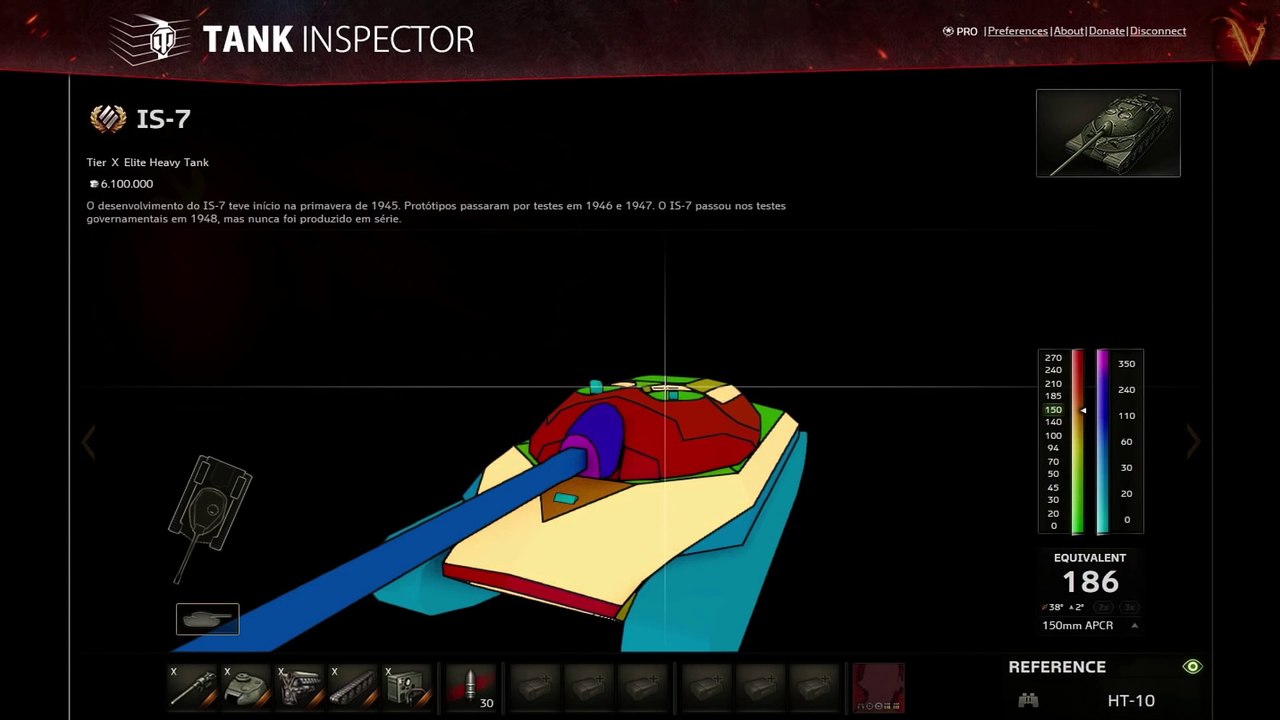The image size is (1280, 720).
Task: Click the binoculars reference icon
Action: pyautogui.click(x=1028, y=700)
